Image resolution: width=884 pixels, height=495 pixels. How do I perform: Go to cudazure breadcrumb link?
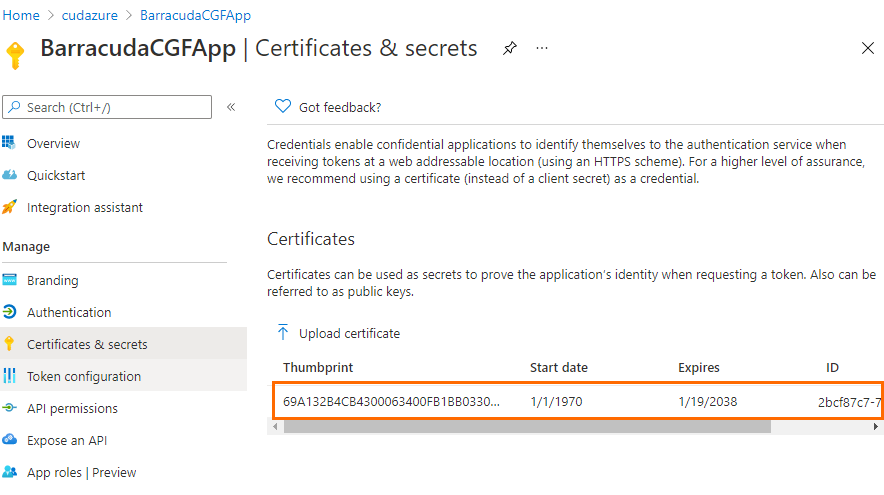90,15
